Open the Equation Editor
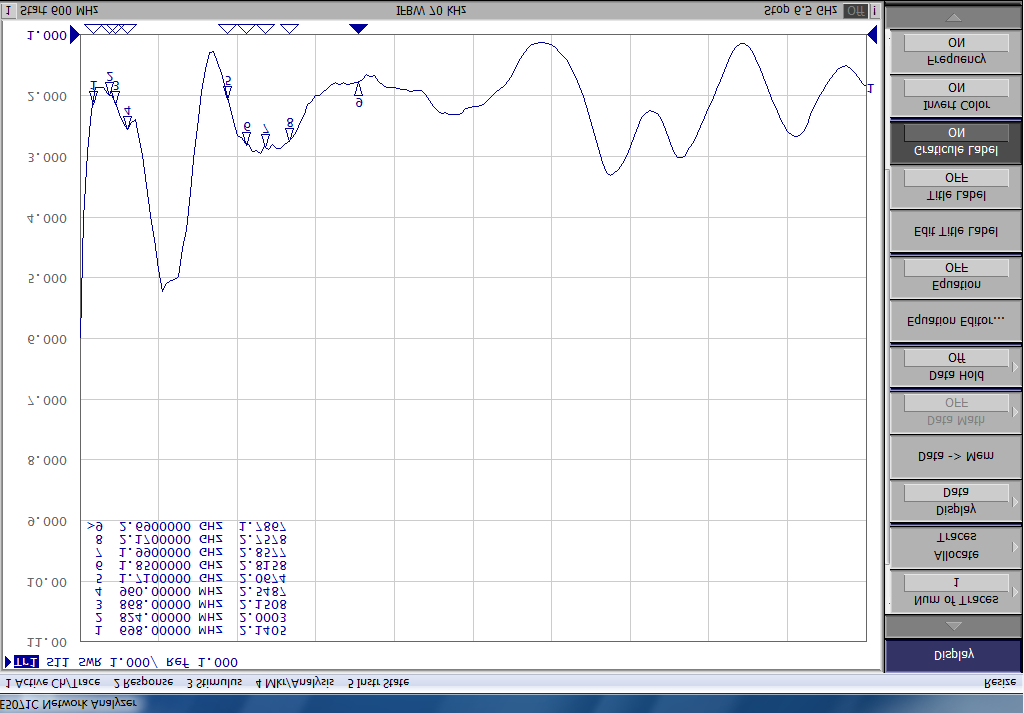The height and width of the screenshot is (713, 1024). tap(953, 321)
